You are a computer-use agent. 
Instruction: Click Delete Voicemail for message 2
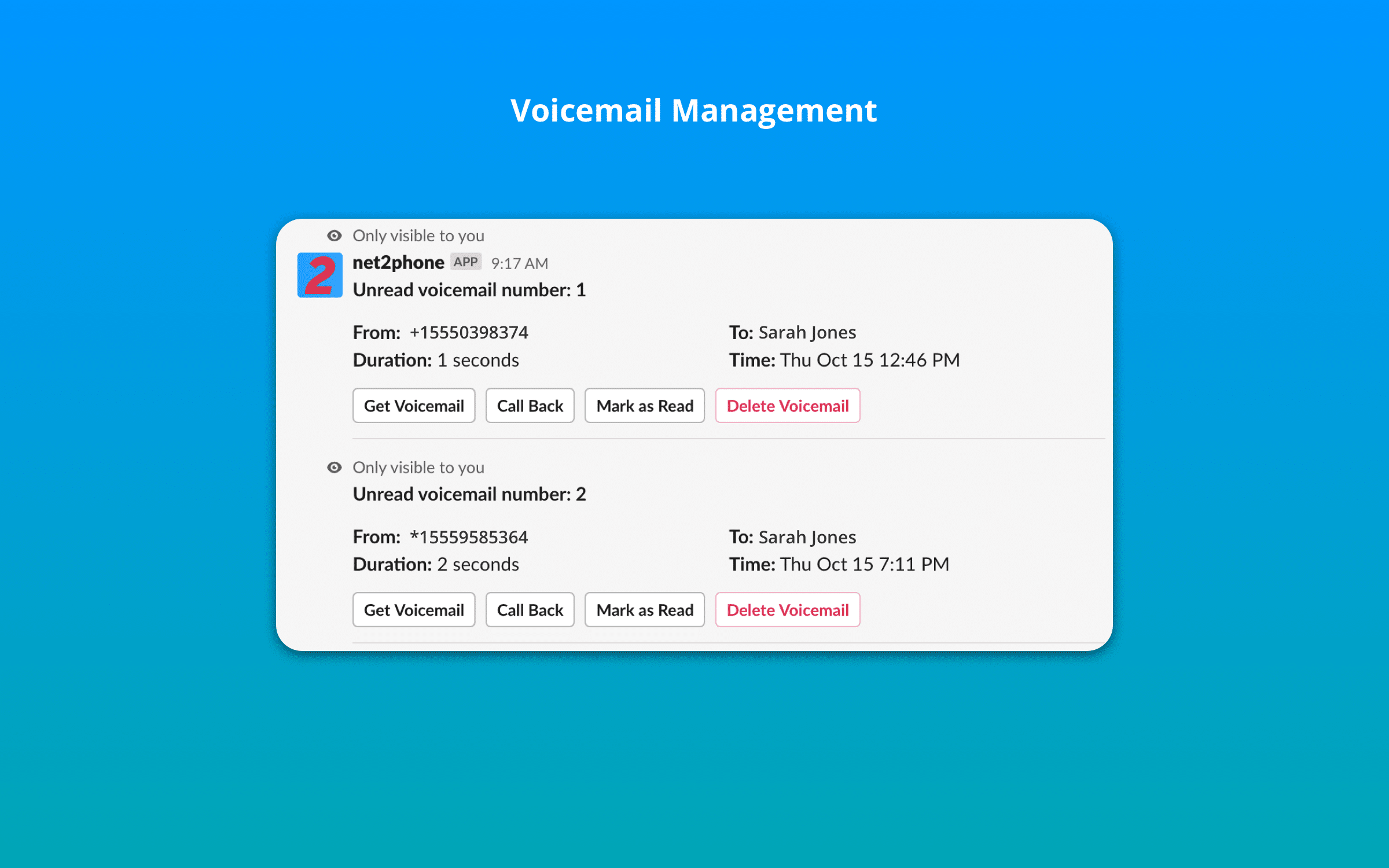coord(787,609)
